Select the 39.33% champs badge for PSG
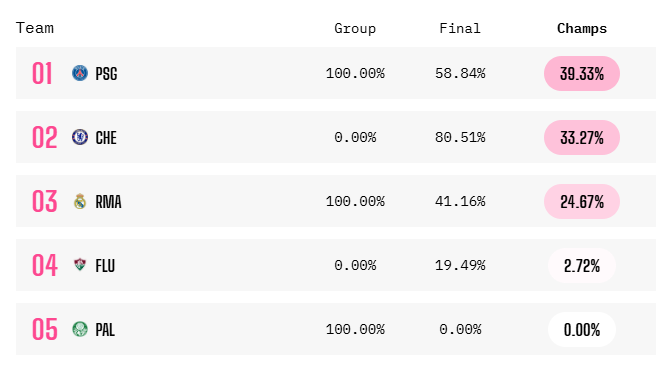The width and height of the screenshot is (660, 366). [x=582, y=73]
